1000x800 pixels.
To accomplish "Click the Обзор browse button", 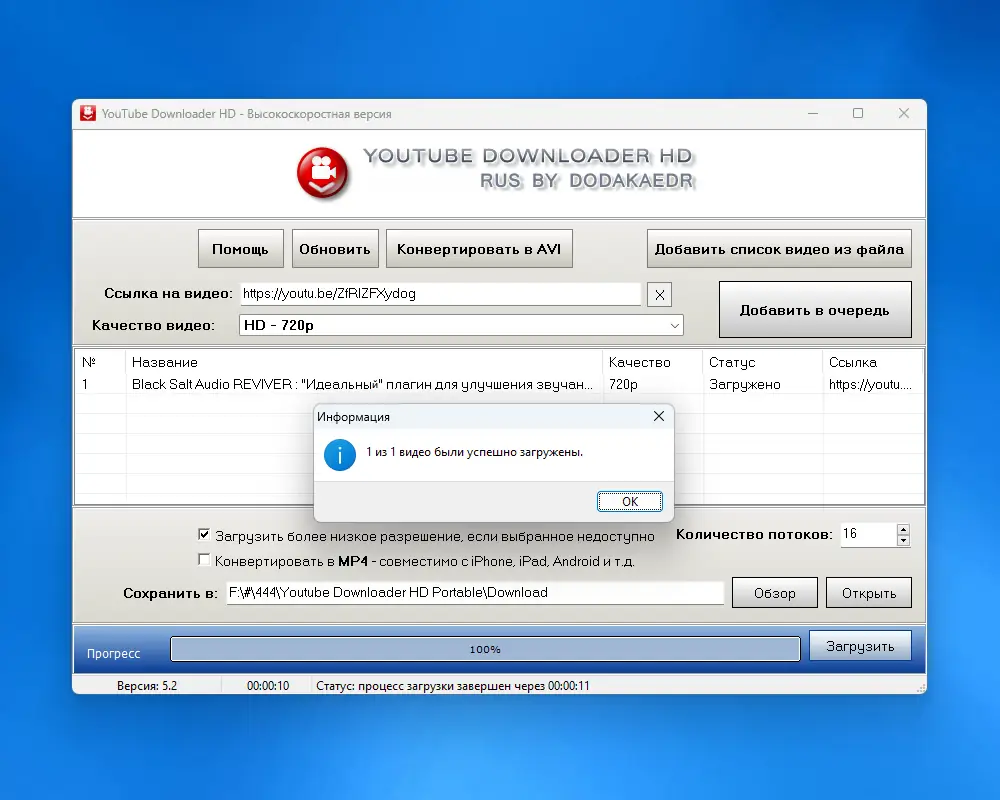I will point(774,593).
